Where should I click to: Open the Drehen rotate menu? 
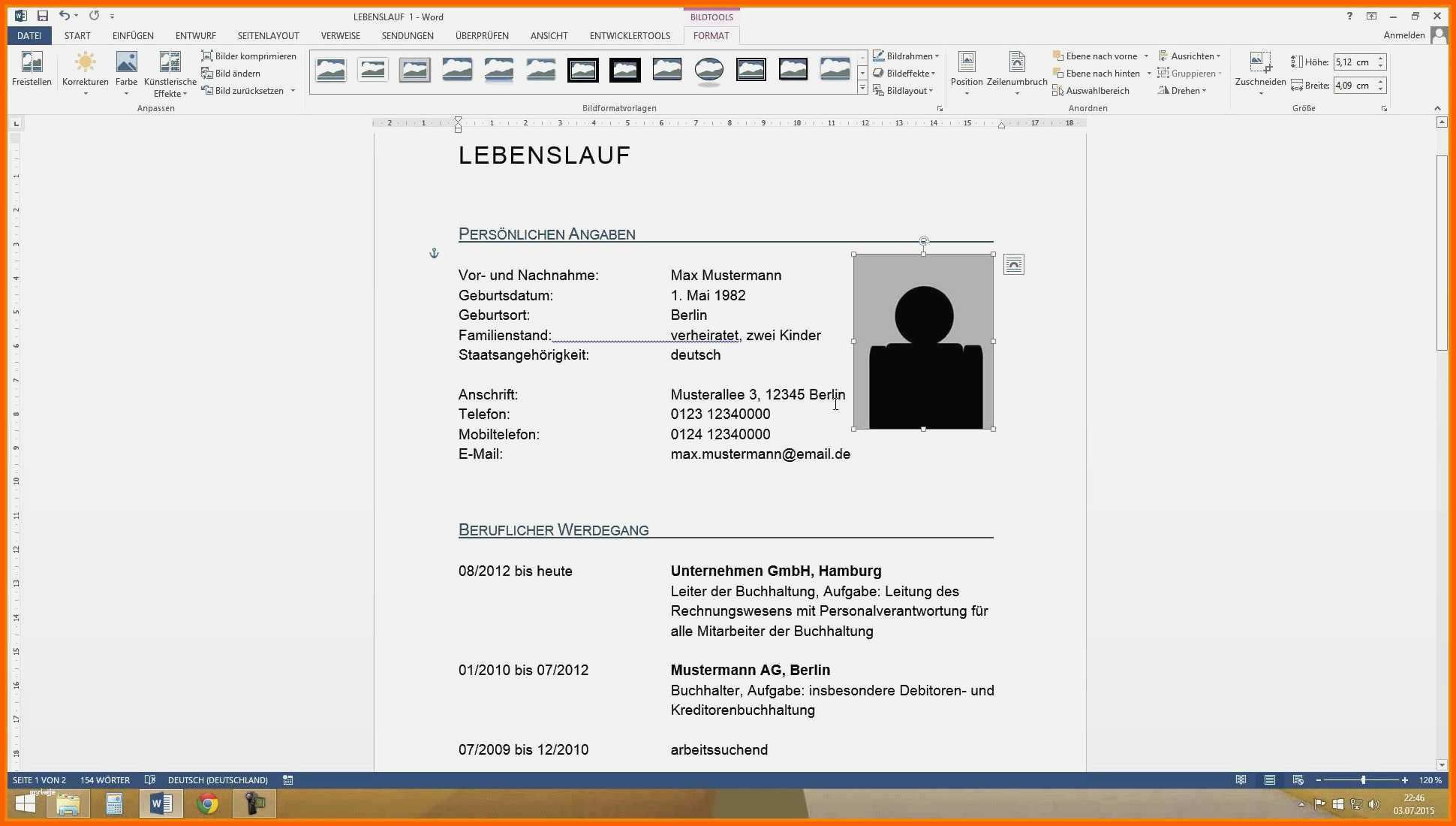[1182, 91]
